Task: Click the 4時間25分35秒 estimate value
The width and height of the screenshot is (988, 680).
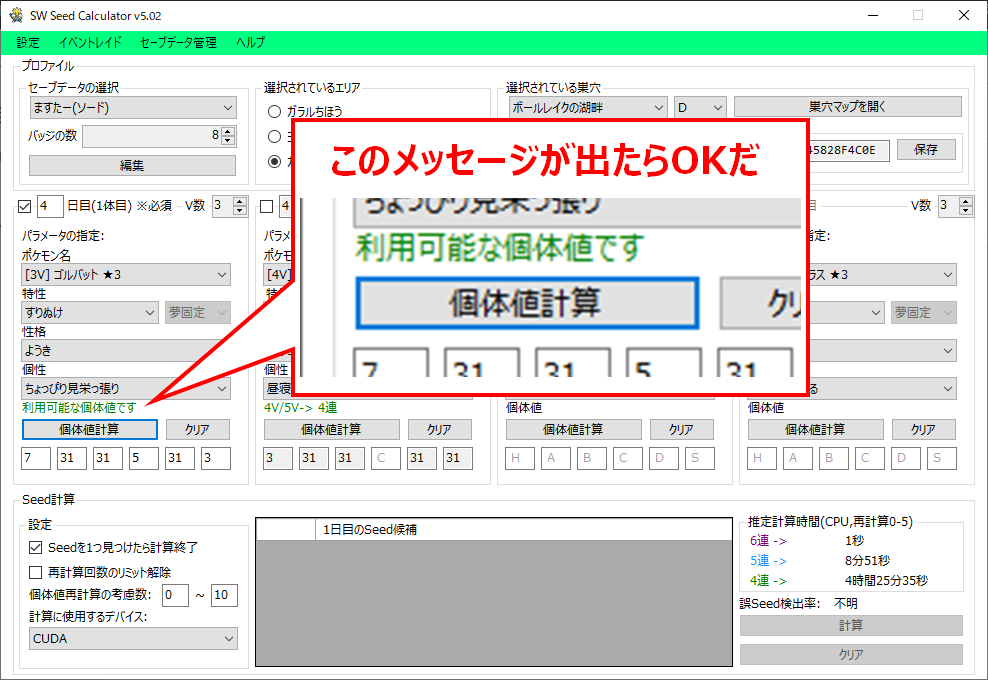Action: [x=886, y=580]
